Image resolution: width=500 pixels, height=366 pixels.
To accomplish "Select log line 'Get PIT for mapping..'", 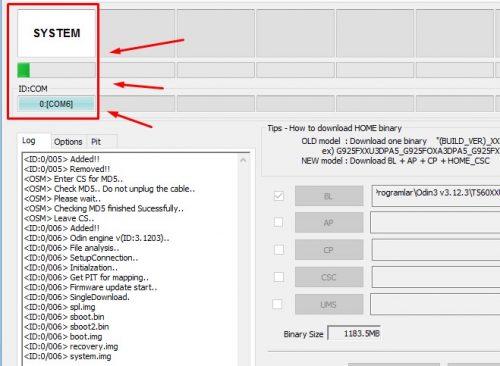I will [x=86, y=277].
